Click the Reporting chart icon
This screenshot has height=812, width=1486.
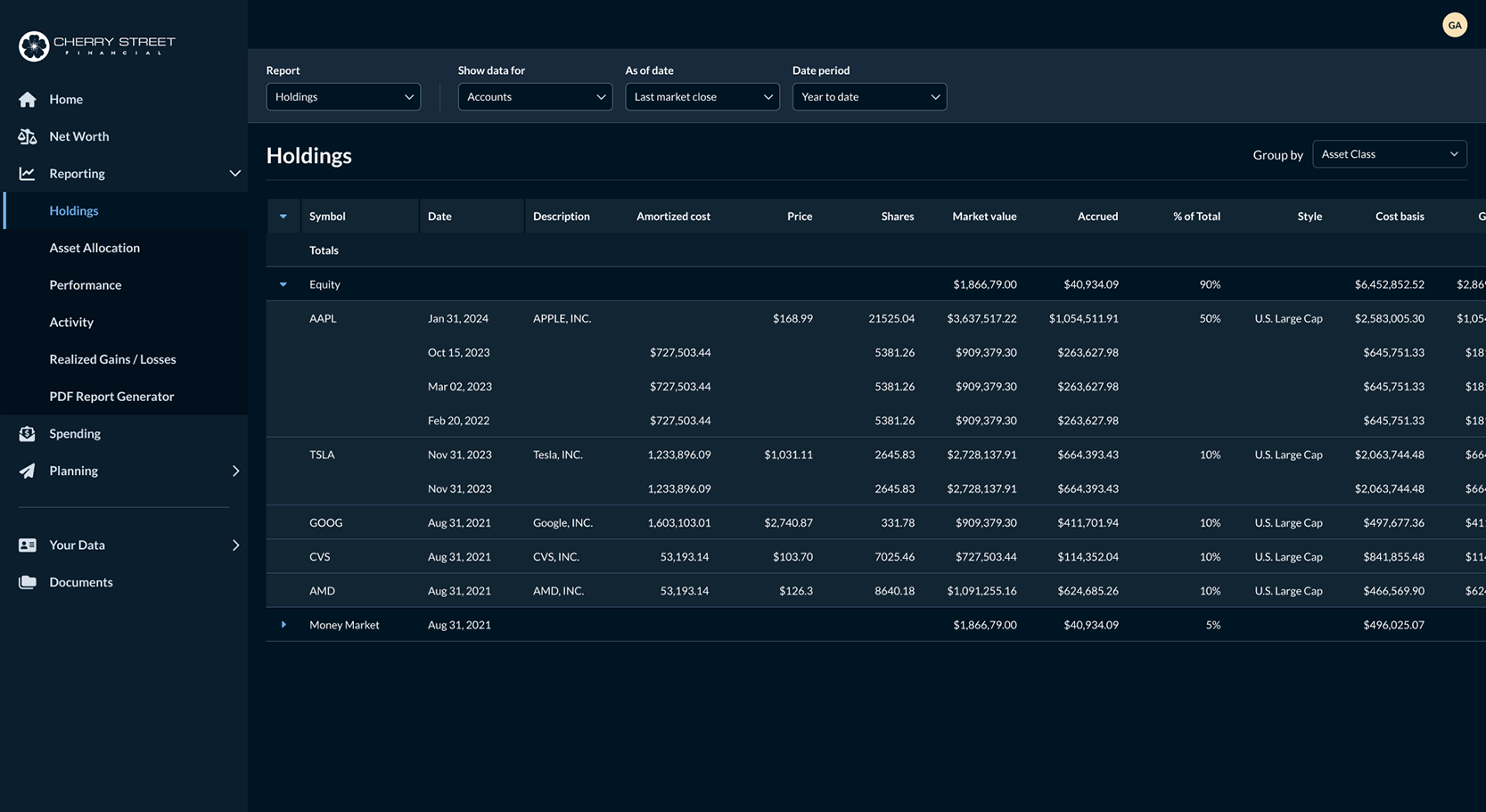pos(28,174)
